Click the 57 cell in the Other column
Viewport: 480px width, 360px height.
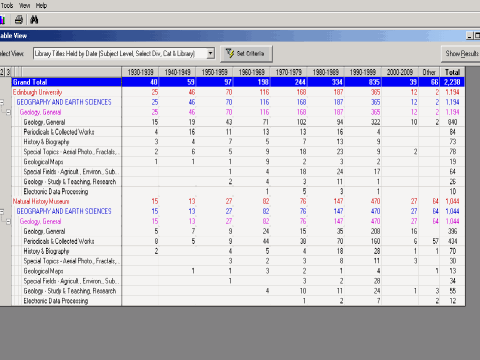click(429, 241)
